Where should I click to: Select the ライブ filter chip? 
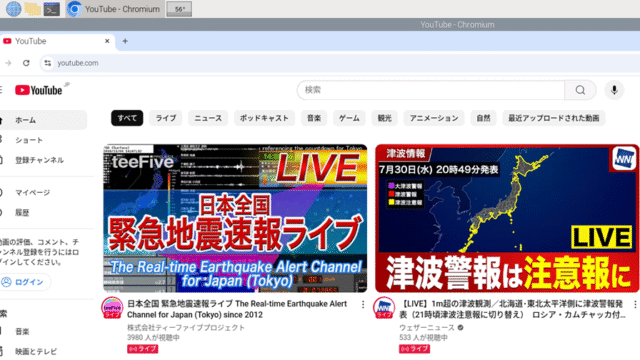point(166,118)
